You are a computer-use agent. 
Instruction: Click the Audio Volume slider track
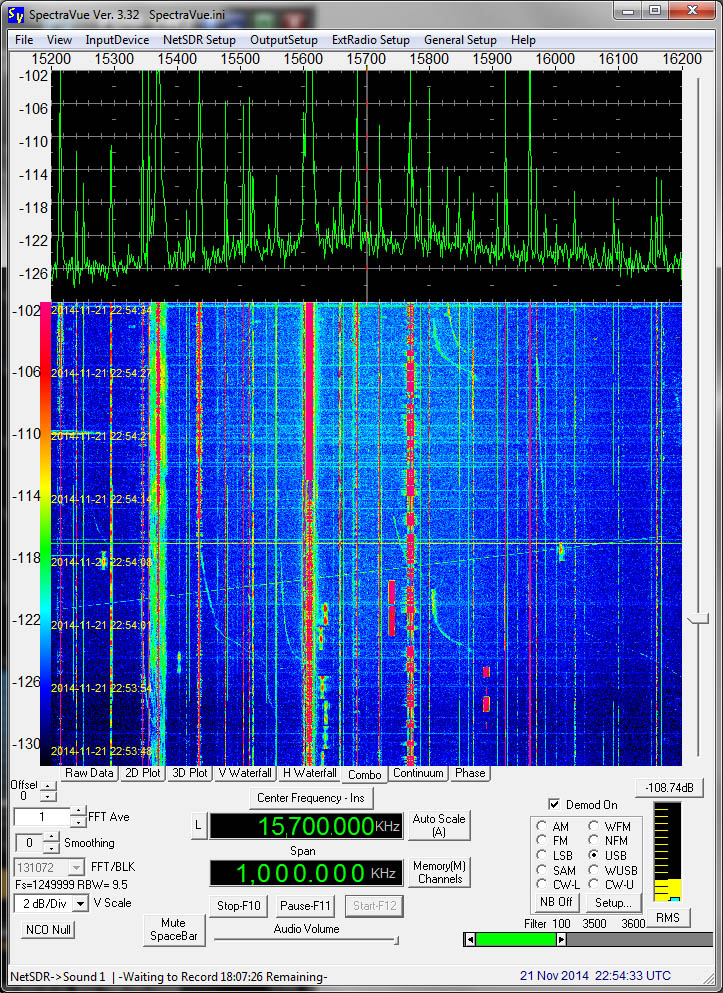tap(306, 940)
